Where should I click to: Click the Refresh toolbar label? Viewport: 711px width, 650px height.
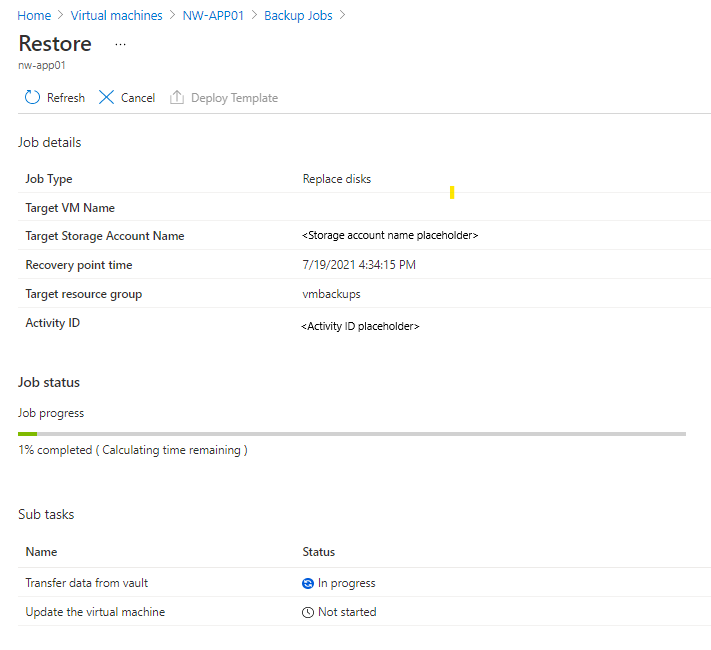coord(66,98)
